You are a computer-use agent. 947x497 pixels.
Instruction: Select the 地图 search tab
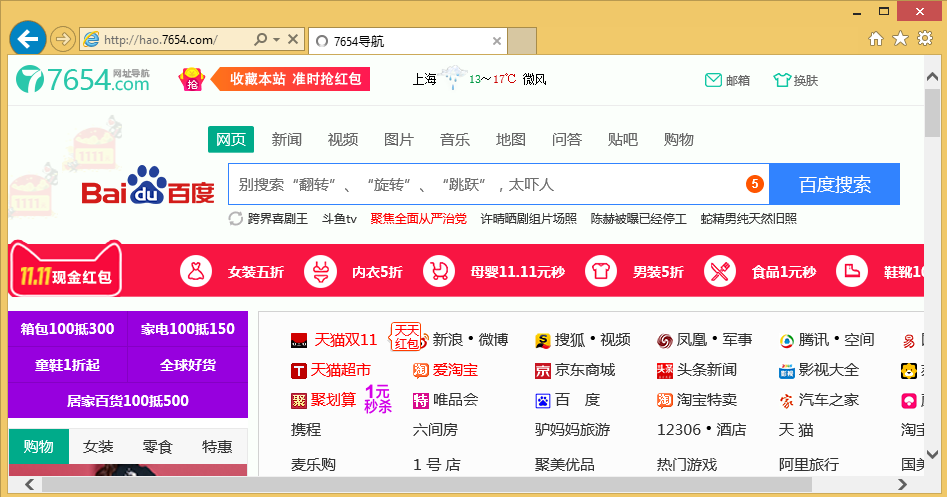[510, 139]
